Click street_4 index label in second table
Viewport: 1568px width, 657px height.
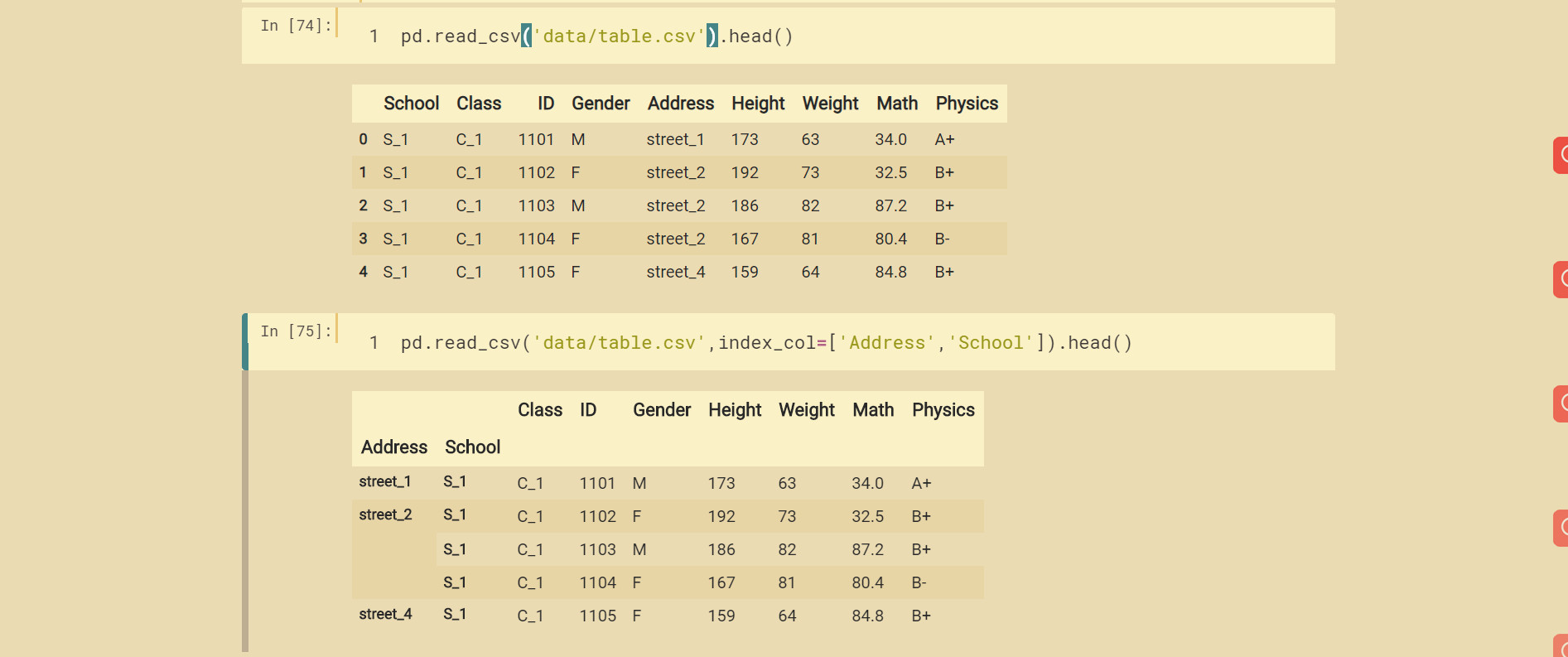click(x=385, y=614)
